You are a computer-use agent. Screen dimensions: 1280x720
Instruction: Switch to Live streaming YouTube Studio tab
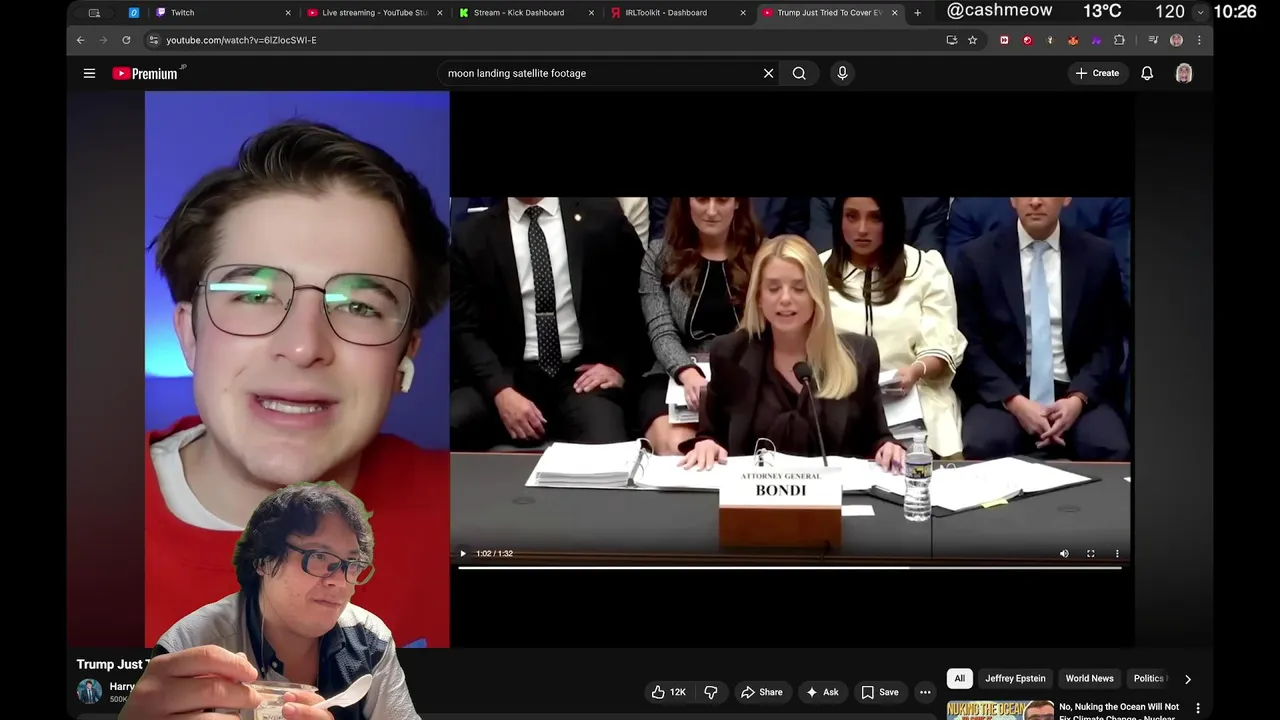[x=375, y=13]
